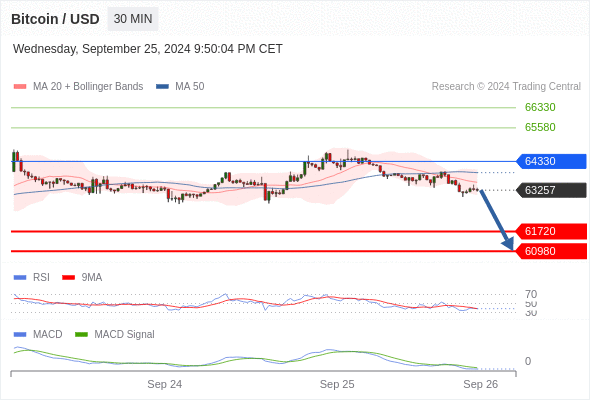Screen dimensions: 590x400
Task: Click the Sep 25 date axis label
Action: point(337,384)
